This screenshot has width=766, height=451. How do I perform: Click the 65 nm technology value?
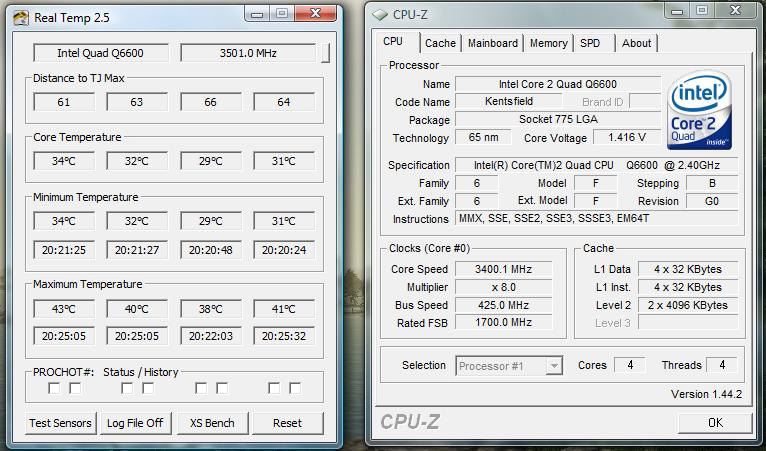(484, 137)
